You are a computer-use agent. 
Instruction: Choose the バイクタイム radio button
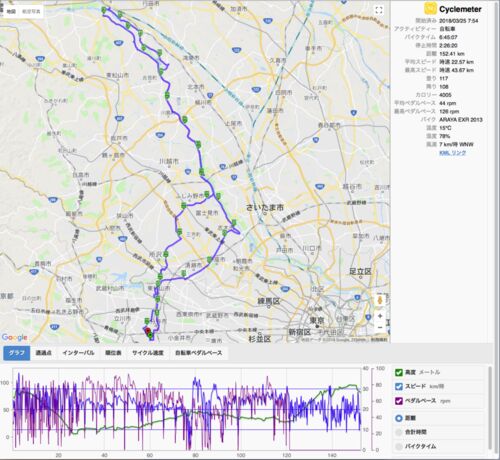pos(399,447)
